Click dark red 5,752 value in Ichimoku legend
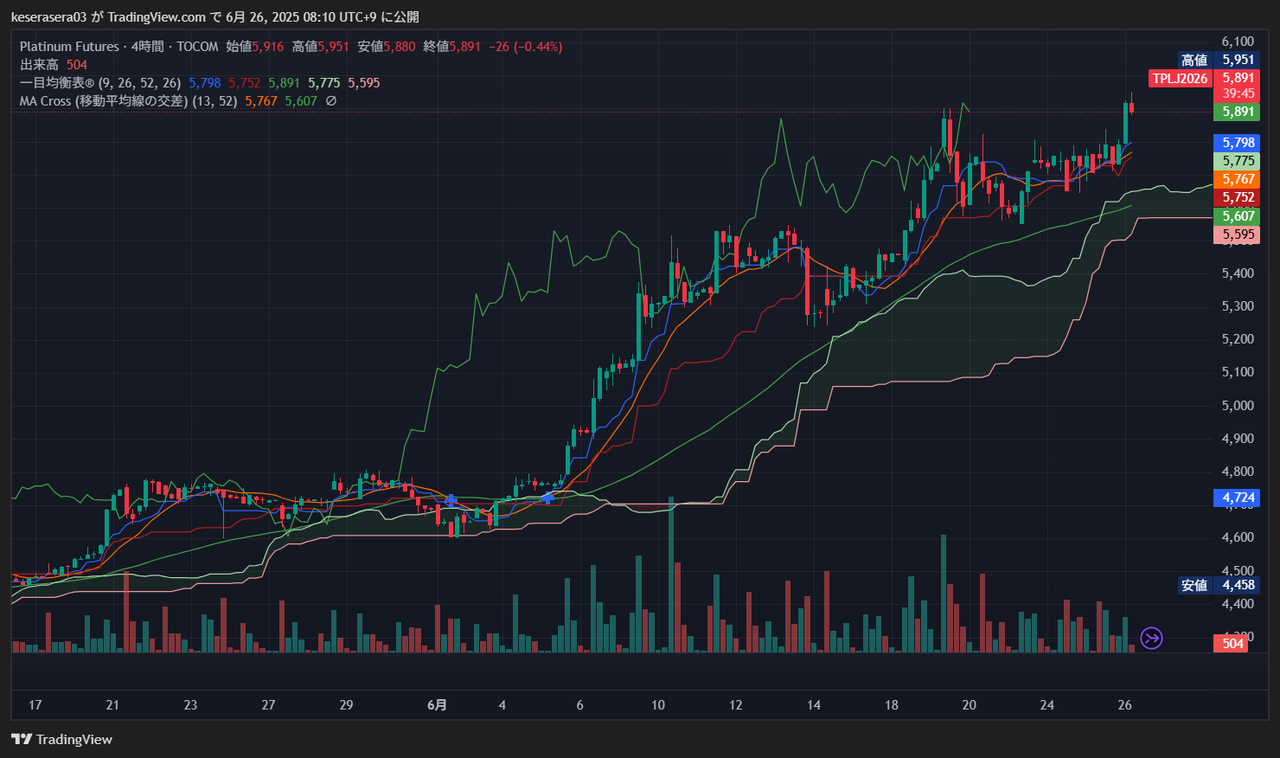Screen dimensions: 1280x758 [245, 82]
